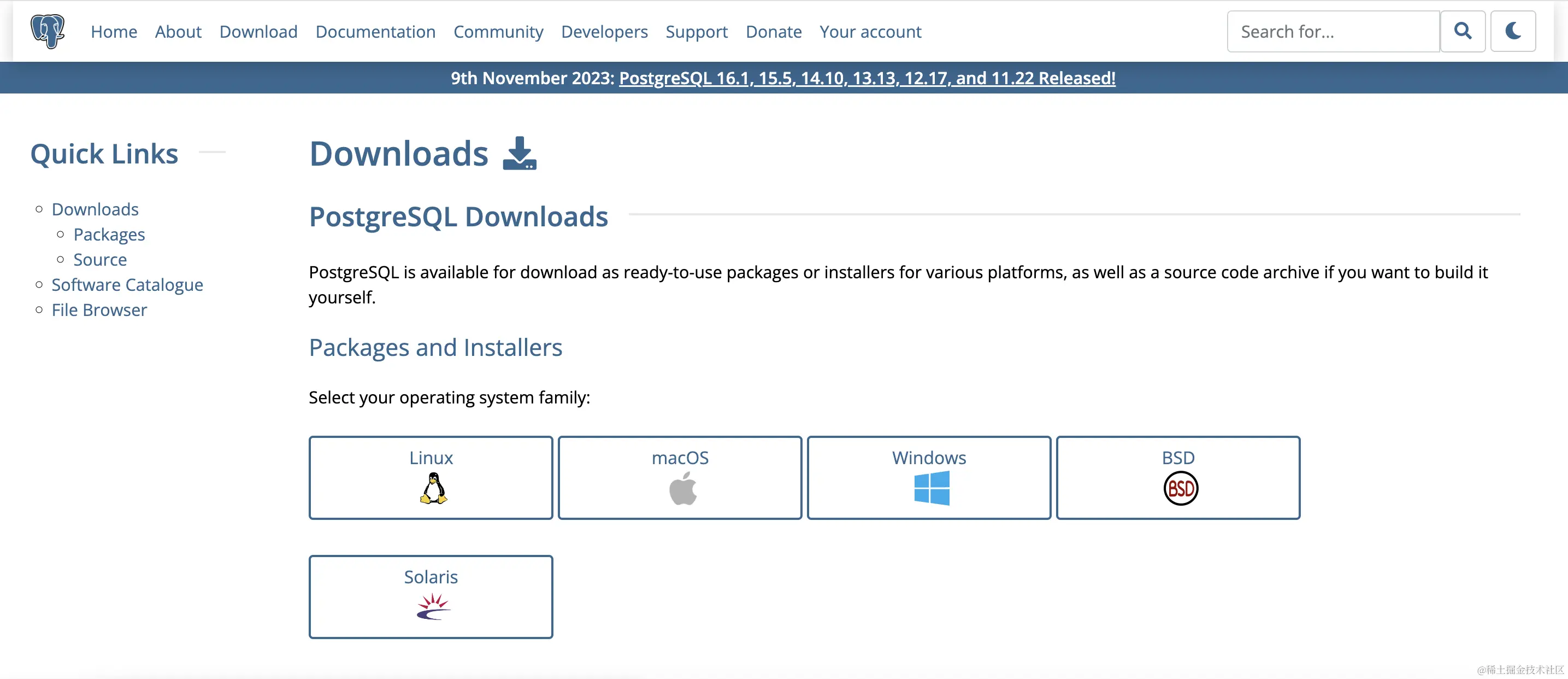Open Source in Quick Links
Viewport: 1568px width, 679px height.
pos(100,260)
